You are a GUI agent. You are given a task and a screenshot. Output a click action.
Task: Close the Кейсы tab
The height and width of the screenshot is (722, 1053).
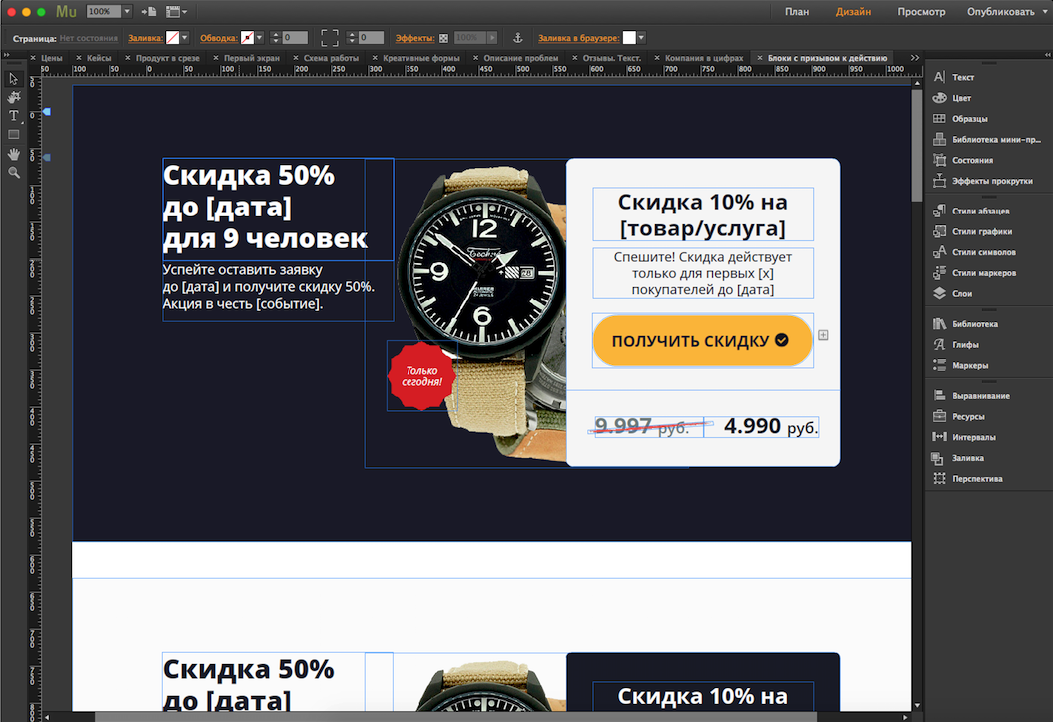(79, 58)
